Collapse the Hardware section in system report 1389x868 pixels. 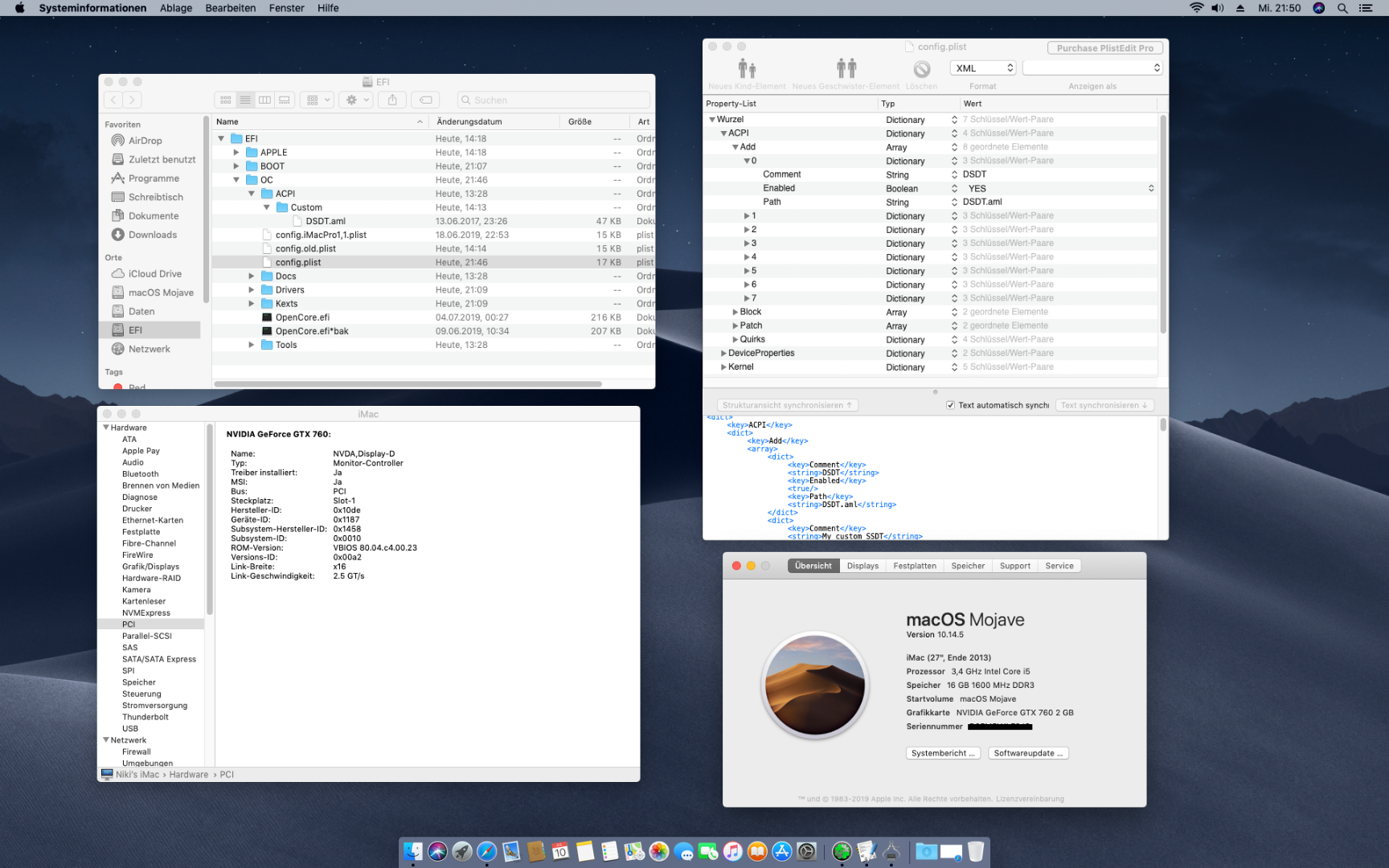pos(106,428)
